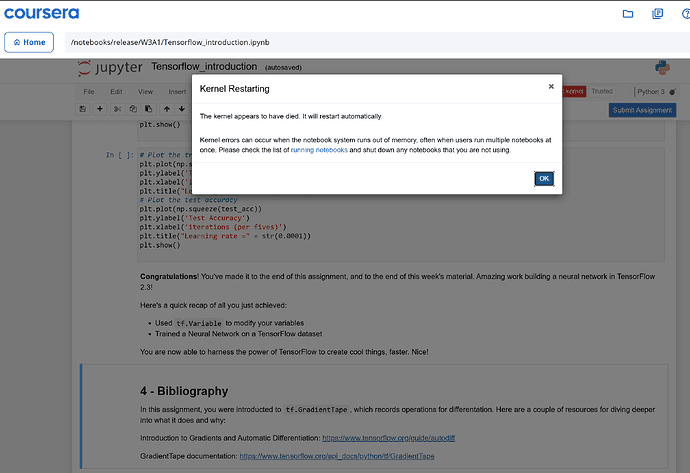This screenshot has width=690, height=473.
Task: Click the Jupyter logo
Action: pos(110,68)
